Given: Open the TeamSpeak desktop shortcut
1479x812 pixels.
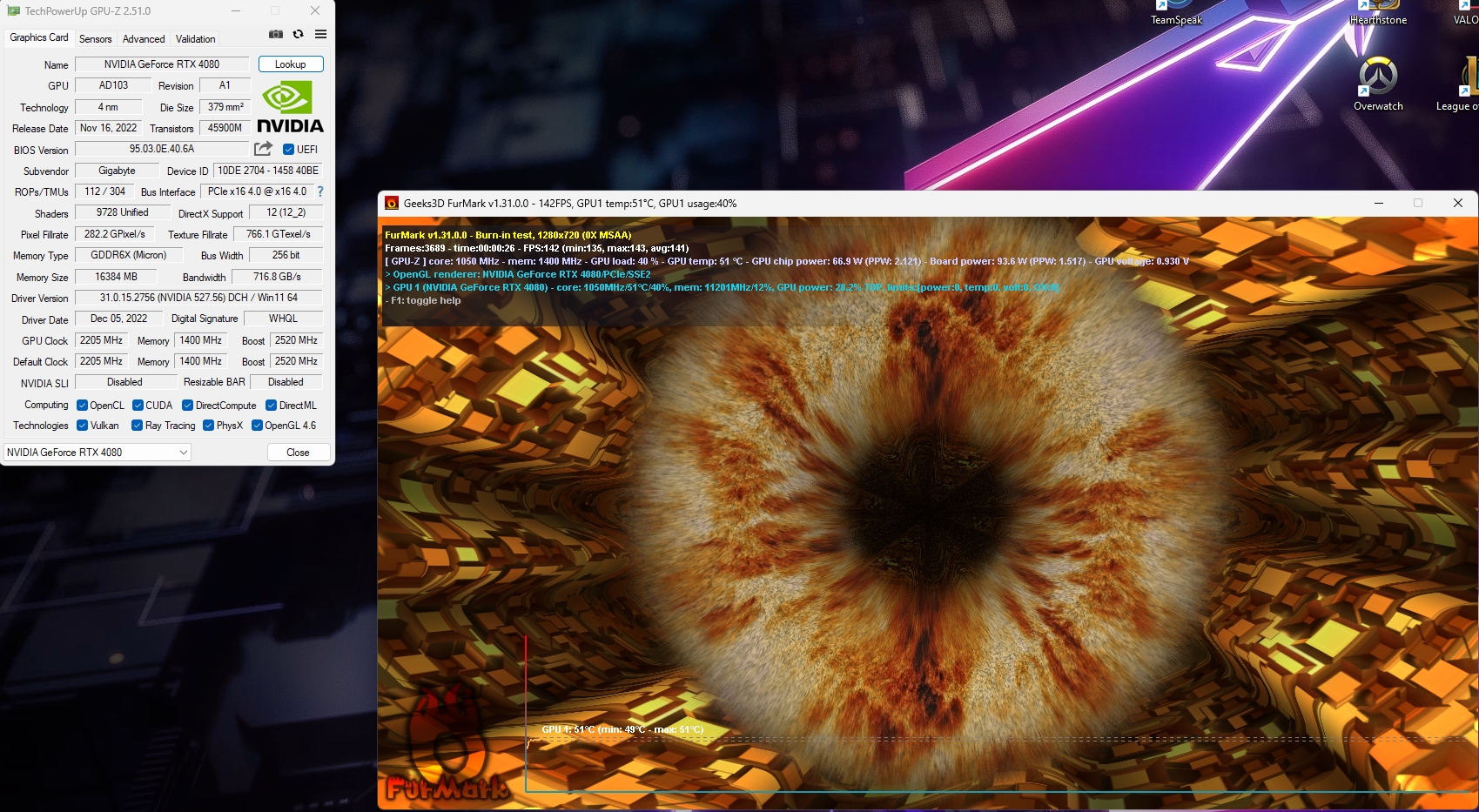Looking at the screenshot, I should 1176,12.
